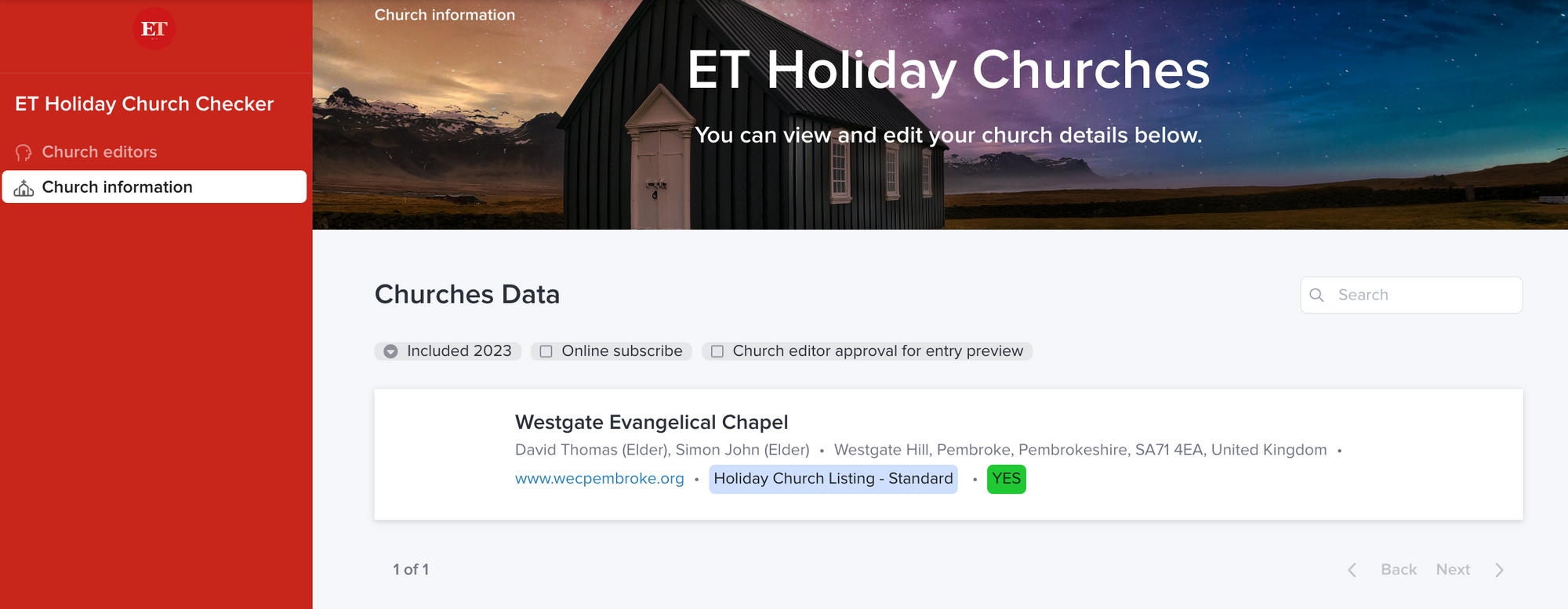
Task: Click the Next chevron arrow
Action: [1499, 570]
